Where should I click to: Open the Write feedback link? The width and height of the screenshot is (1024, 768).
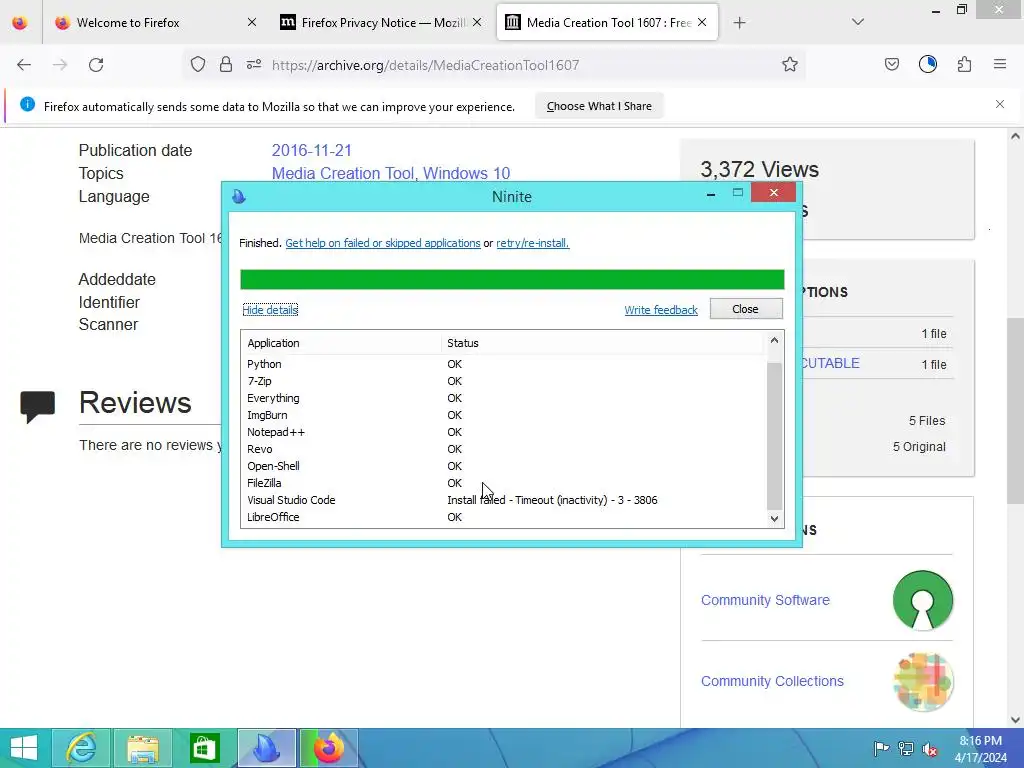661,310
